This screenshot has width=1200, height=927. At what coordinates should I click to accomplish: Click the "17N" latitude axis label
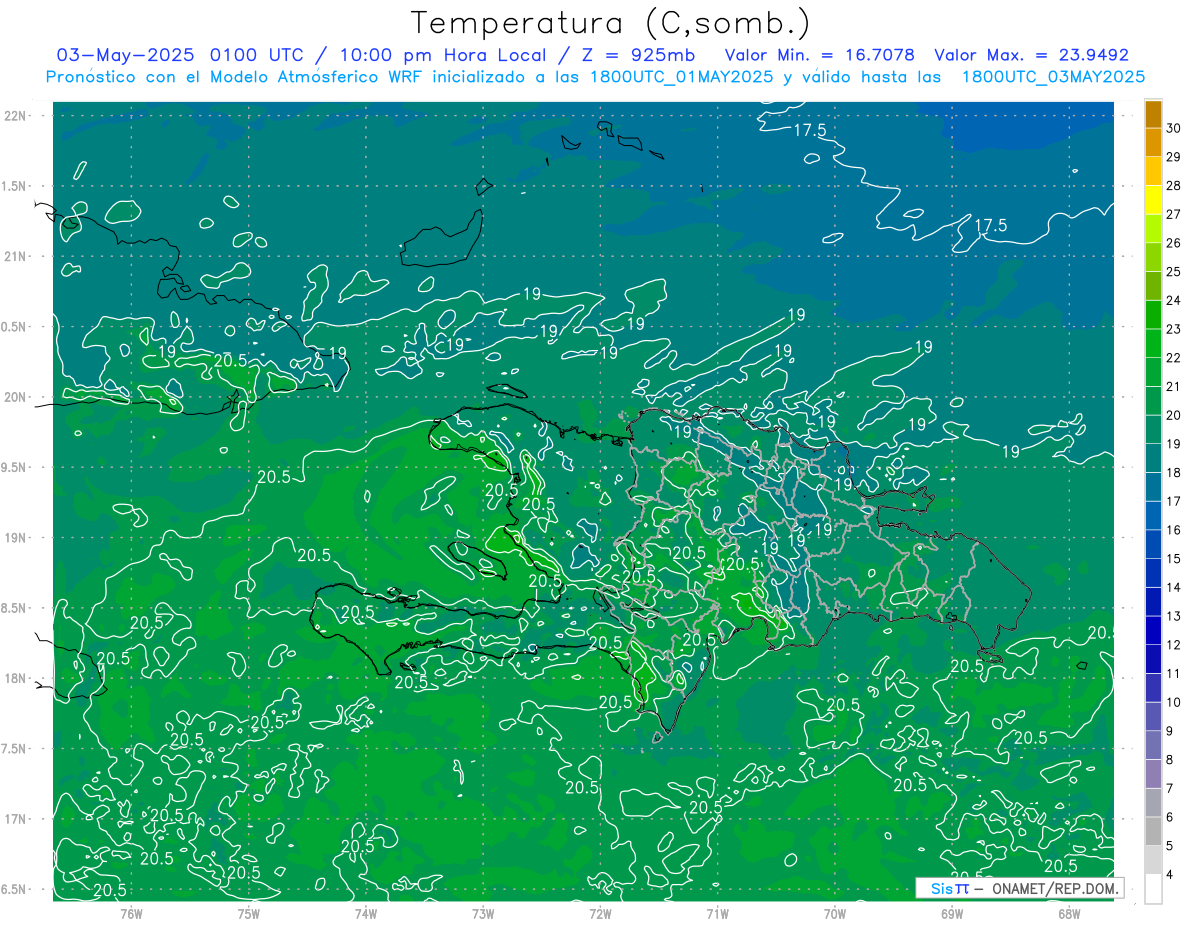pyautogui.click(x=15, y=819)
